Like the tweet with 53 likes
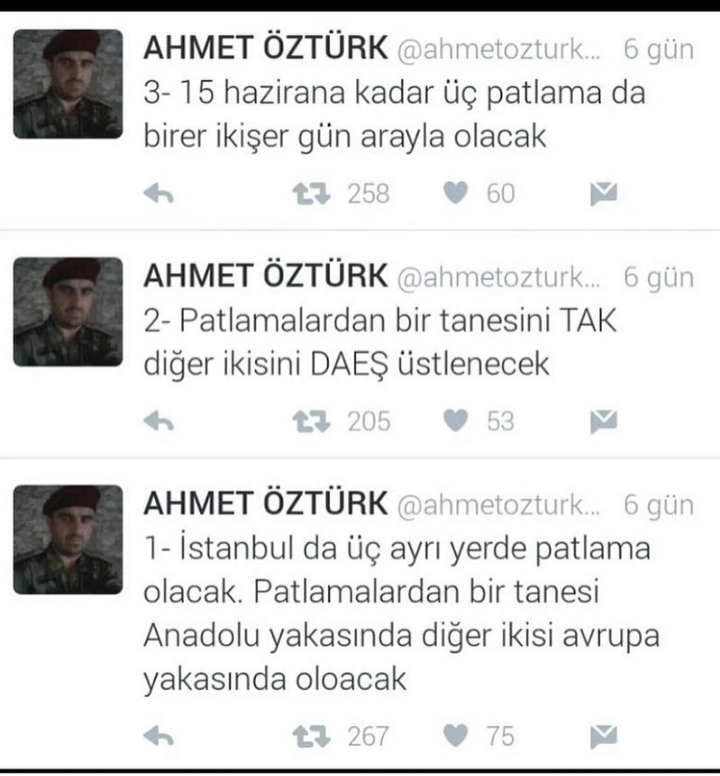 [x=455, y=421]
